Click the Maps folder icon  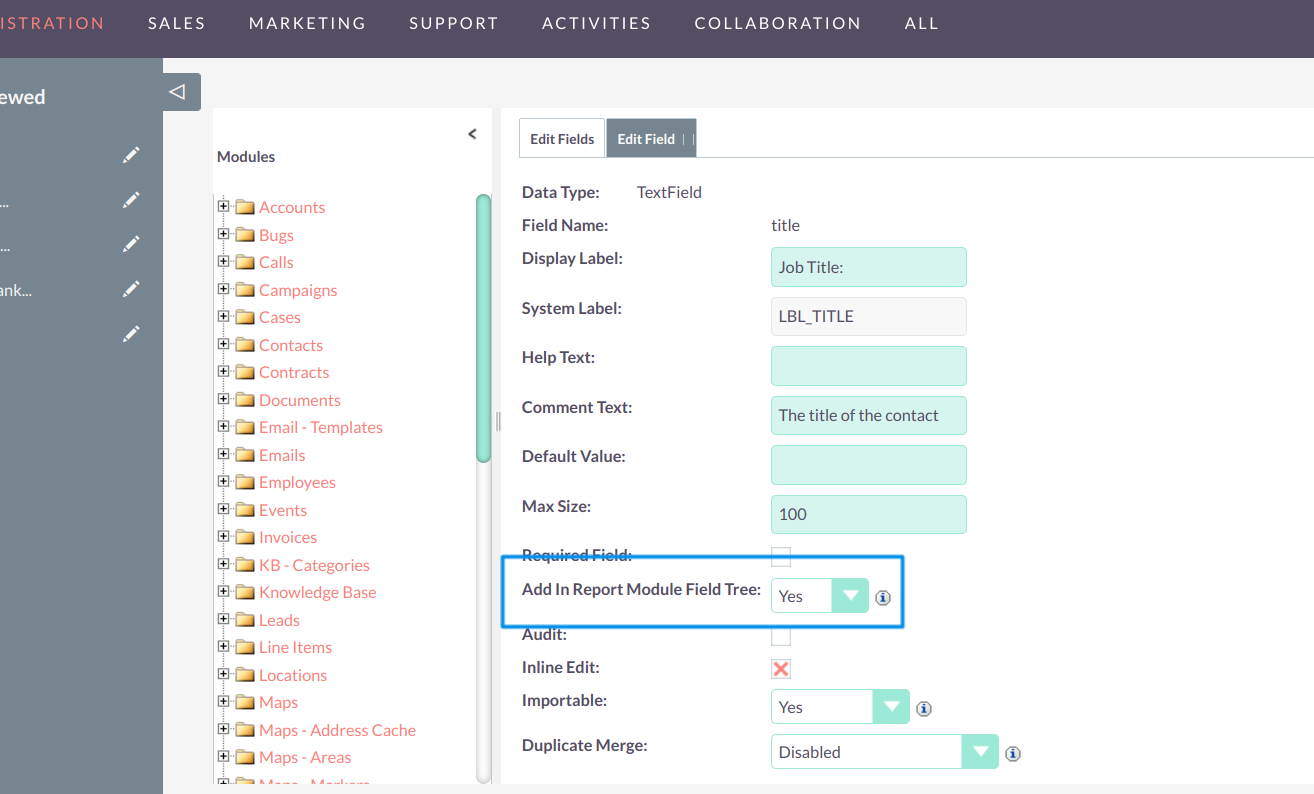pyautogui.click(x=245, y=702)
